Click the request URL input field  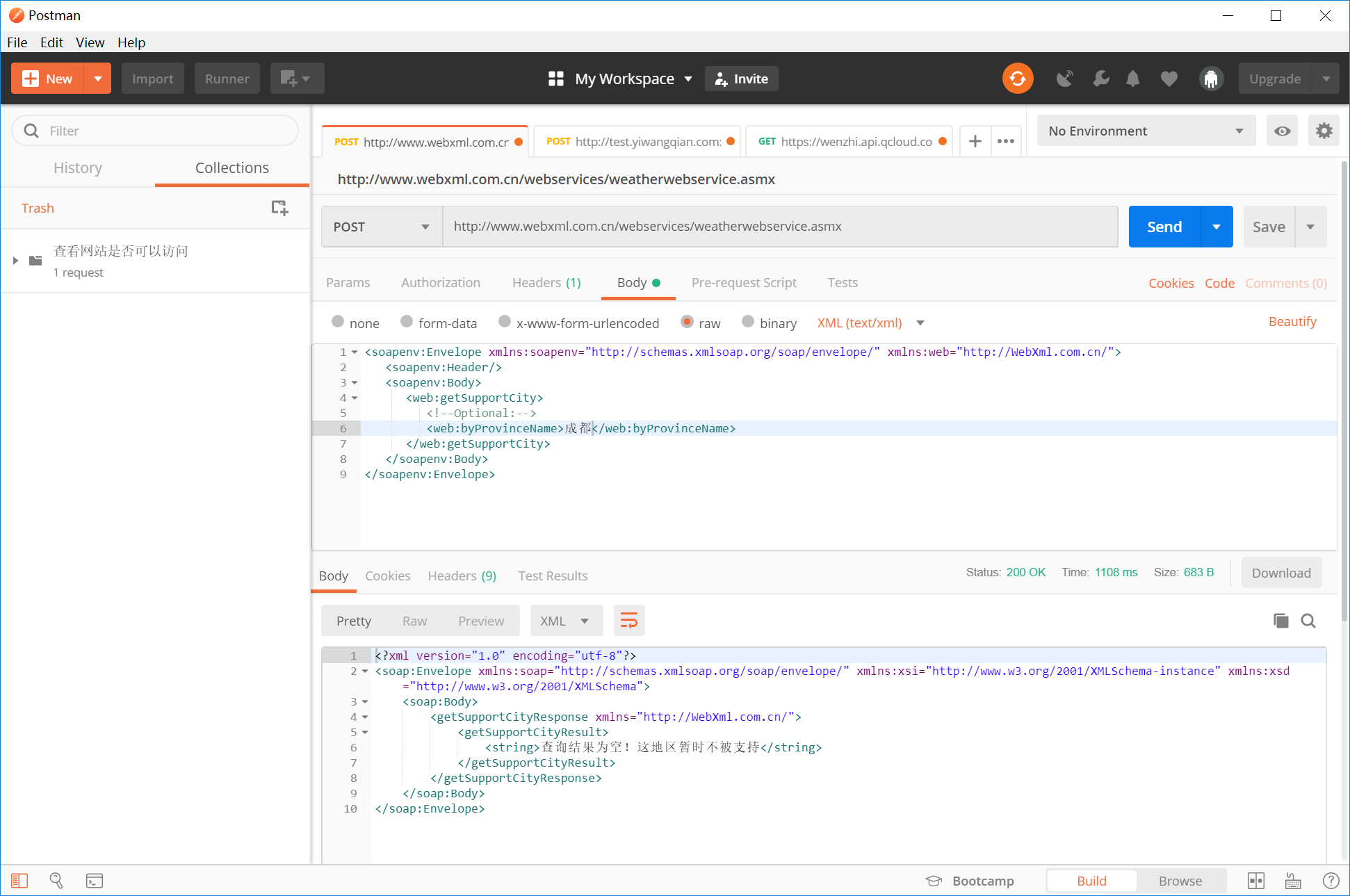click(779, 227)
